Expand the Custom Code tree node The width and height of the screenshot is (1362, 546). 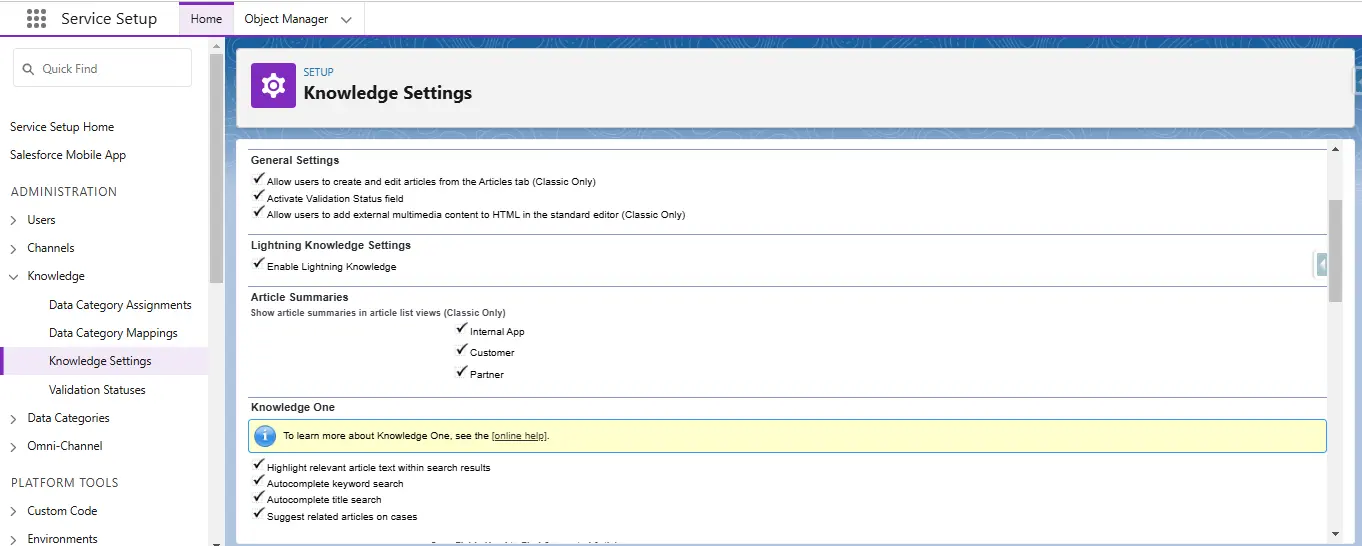14,511
